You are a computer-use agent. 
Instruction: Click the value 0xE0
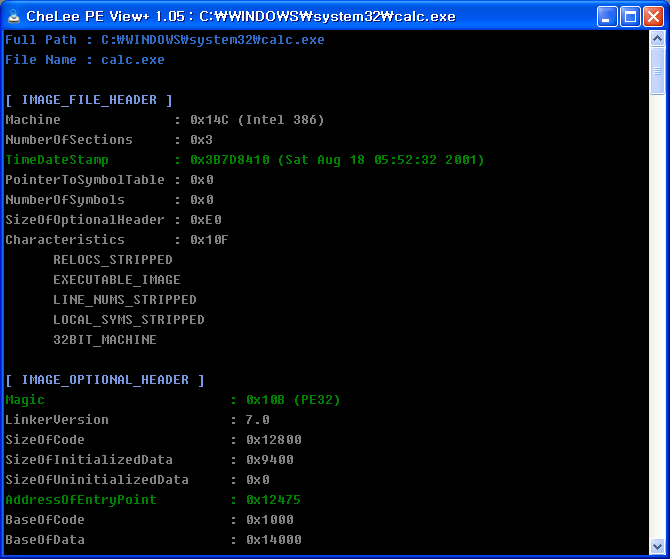tap(206, 220)
